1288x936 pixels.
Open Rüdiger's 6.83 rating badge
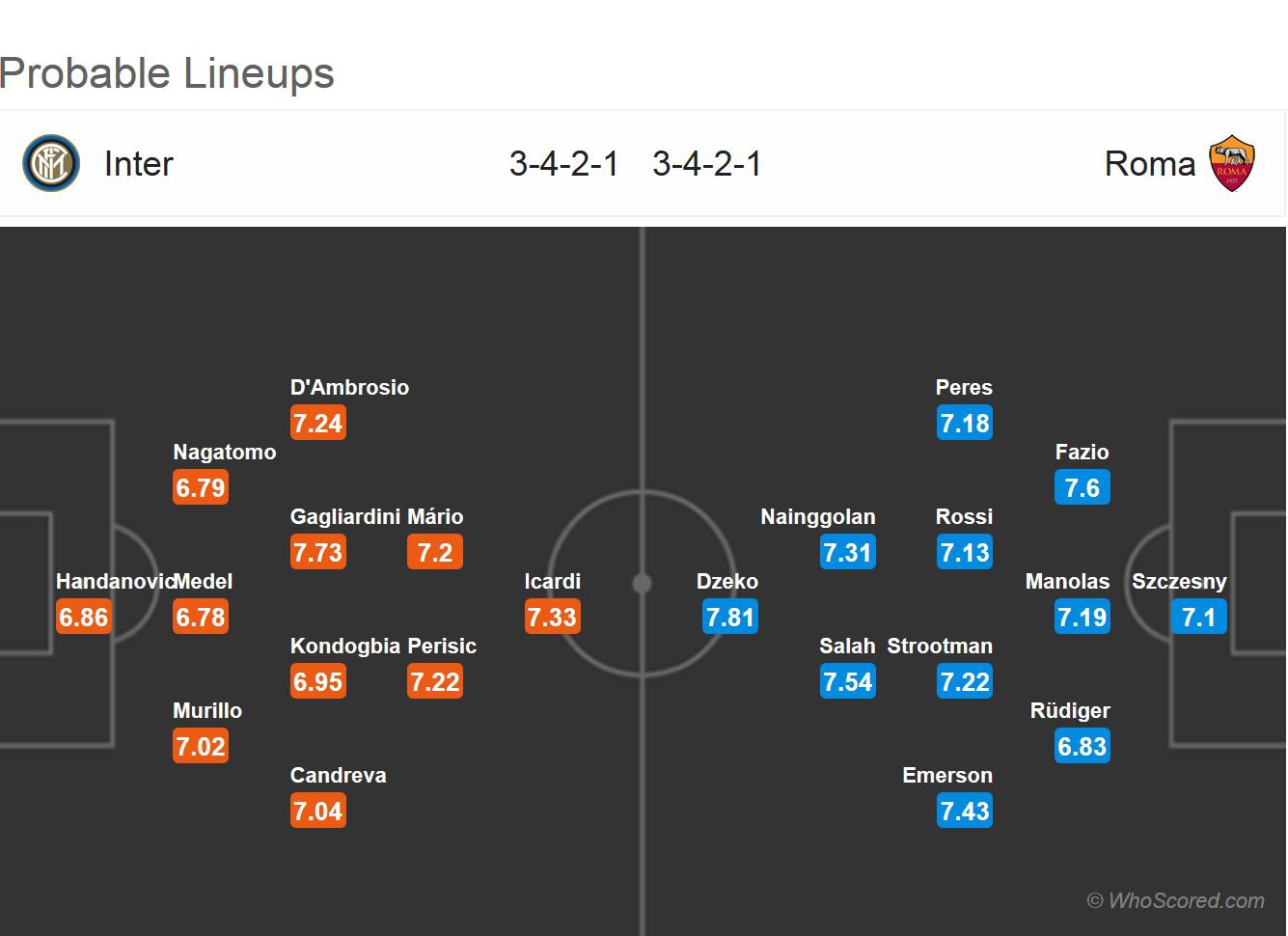[1082, 746]
